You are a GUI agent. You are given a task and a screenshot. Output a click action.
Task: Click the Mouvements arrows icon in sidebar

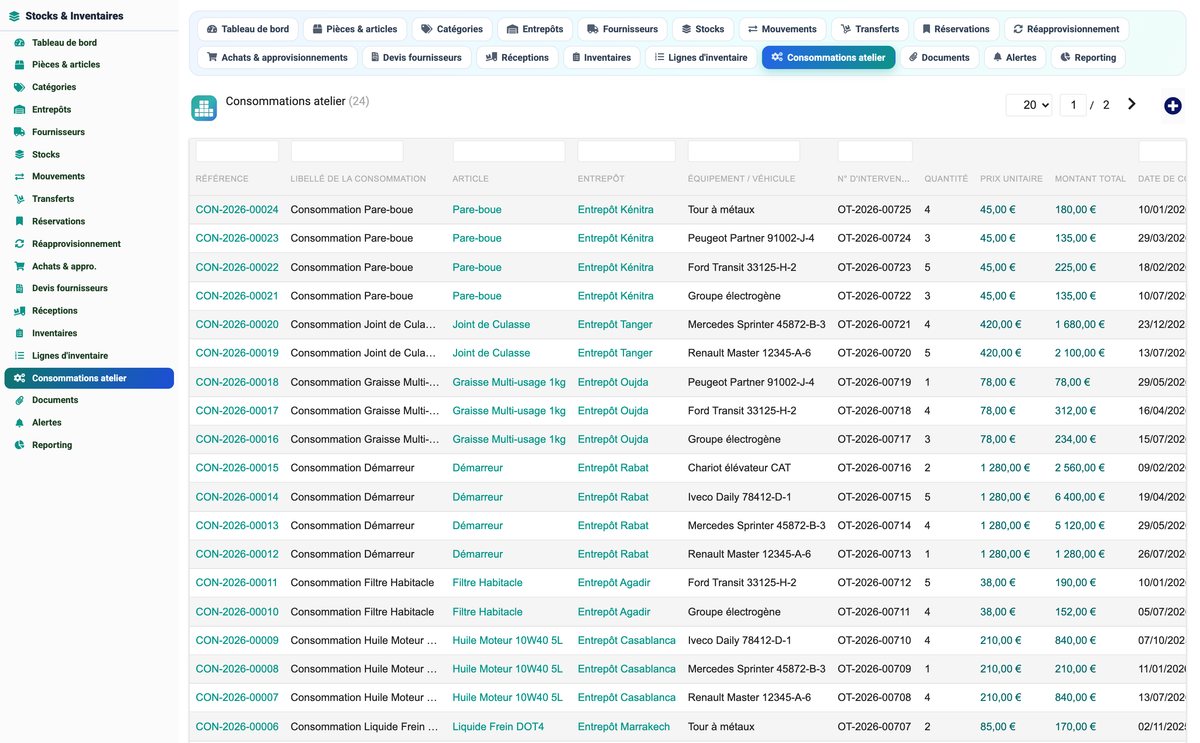[x=19, y=177]
